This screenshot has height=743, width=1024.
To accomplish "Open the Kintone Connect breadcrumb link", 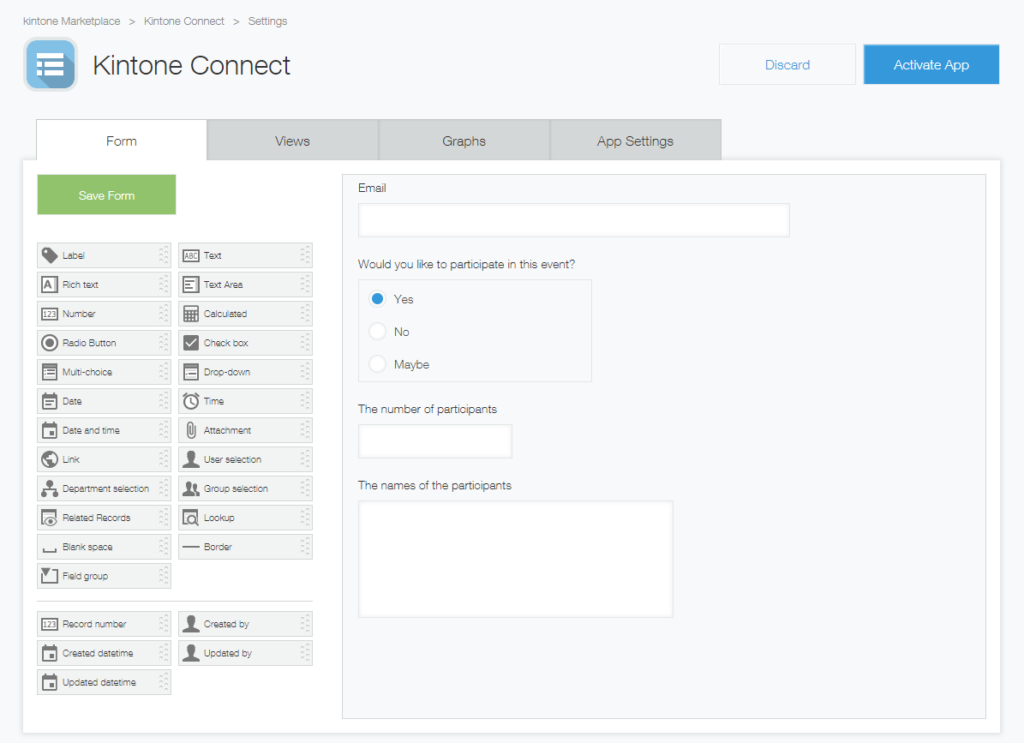I will pyautogui.click(x=184, y=21).
